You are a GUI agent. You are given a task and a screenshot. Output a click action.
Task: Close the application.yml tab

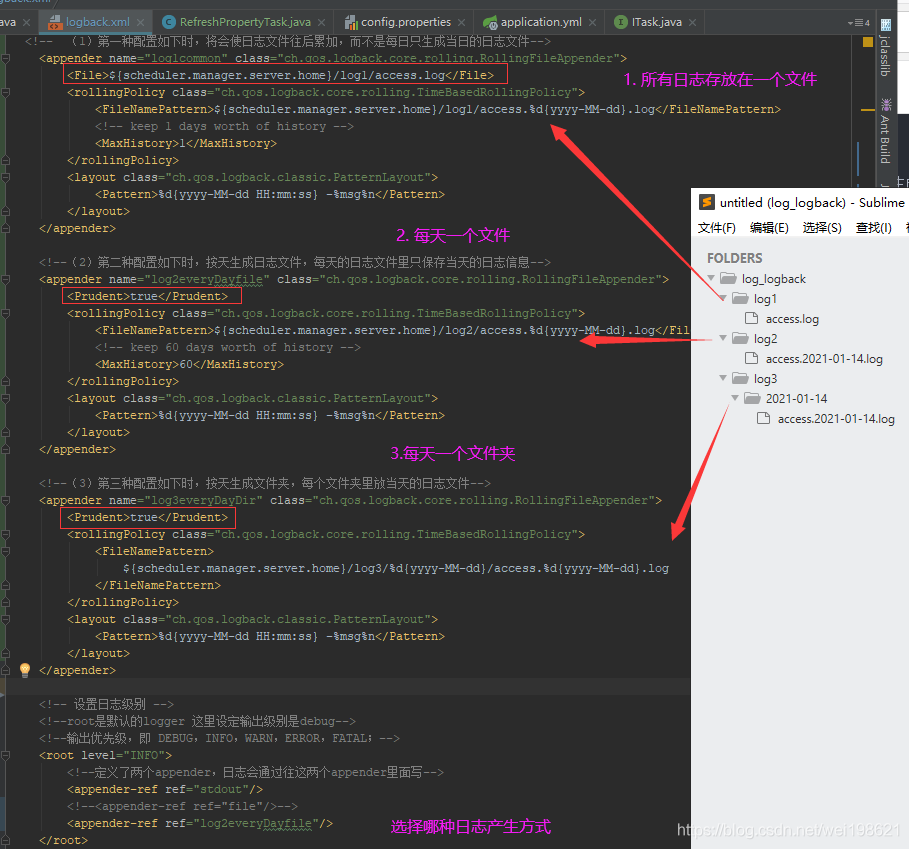(x=592, y=23)
